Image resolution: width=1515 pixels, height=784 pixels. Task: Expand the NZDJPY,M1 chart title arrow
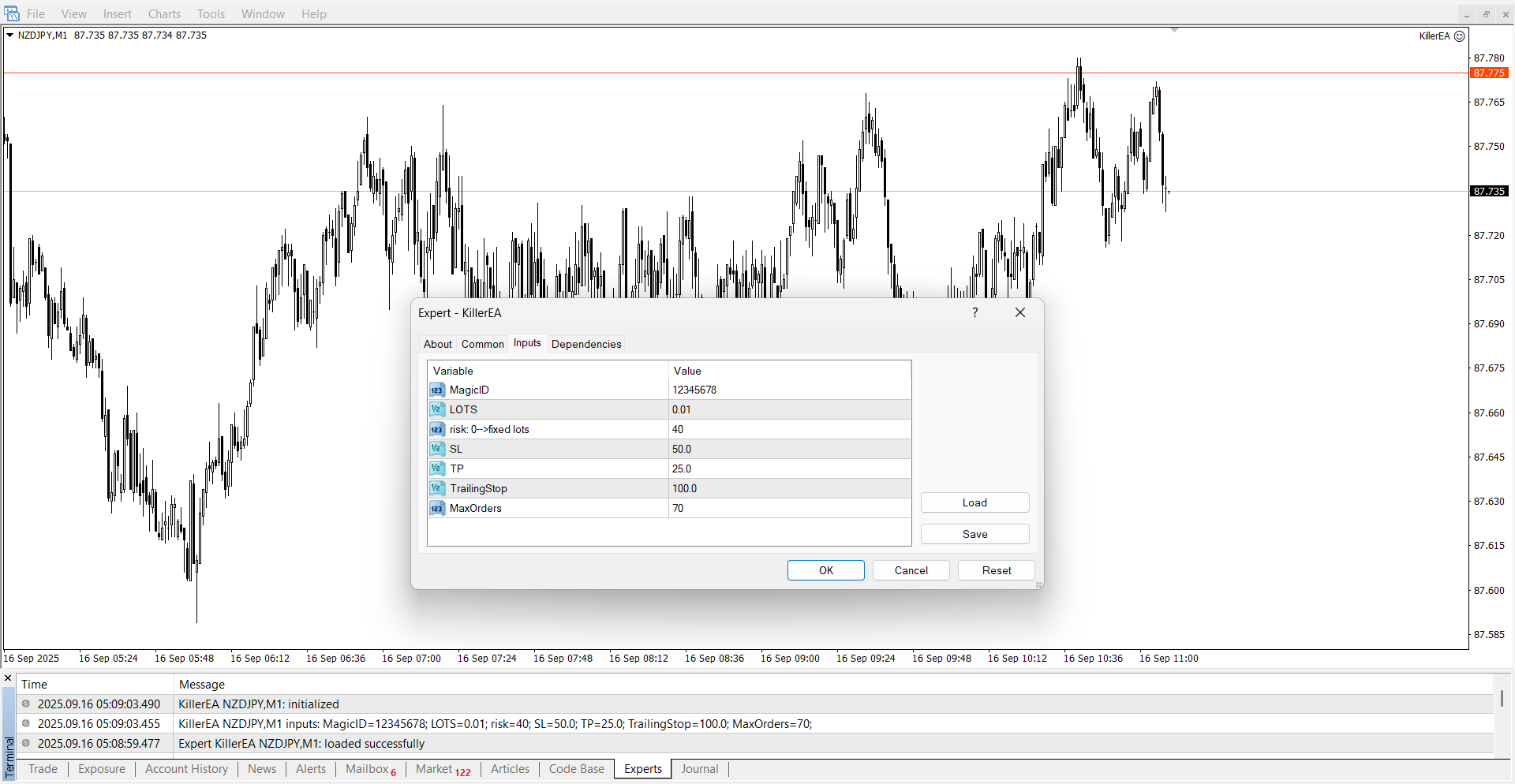tap(9, 35)
